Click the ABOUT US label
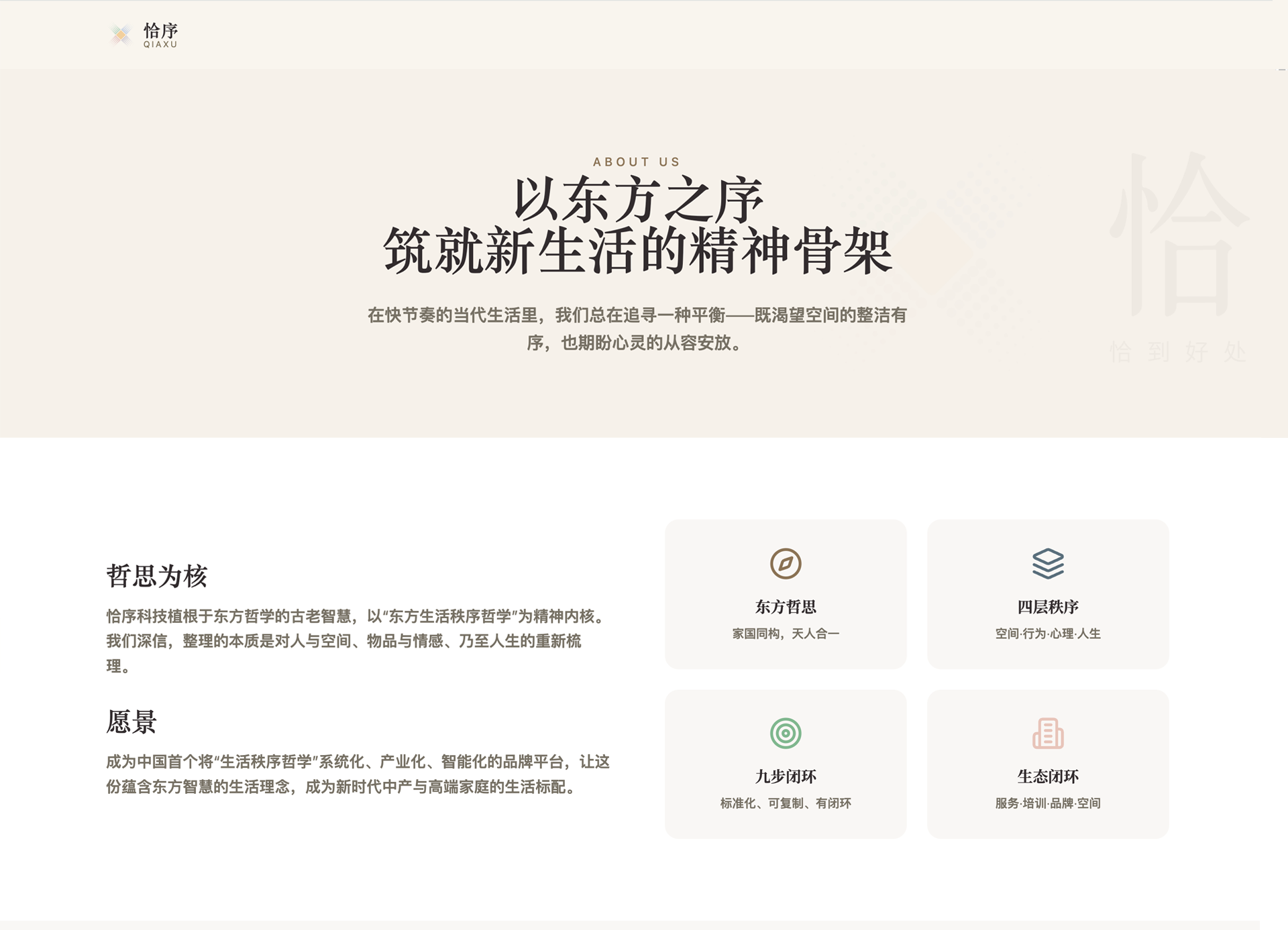Viewport: 1288px width, 930px height. [x=637, y=162]
